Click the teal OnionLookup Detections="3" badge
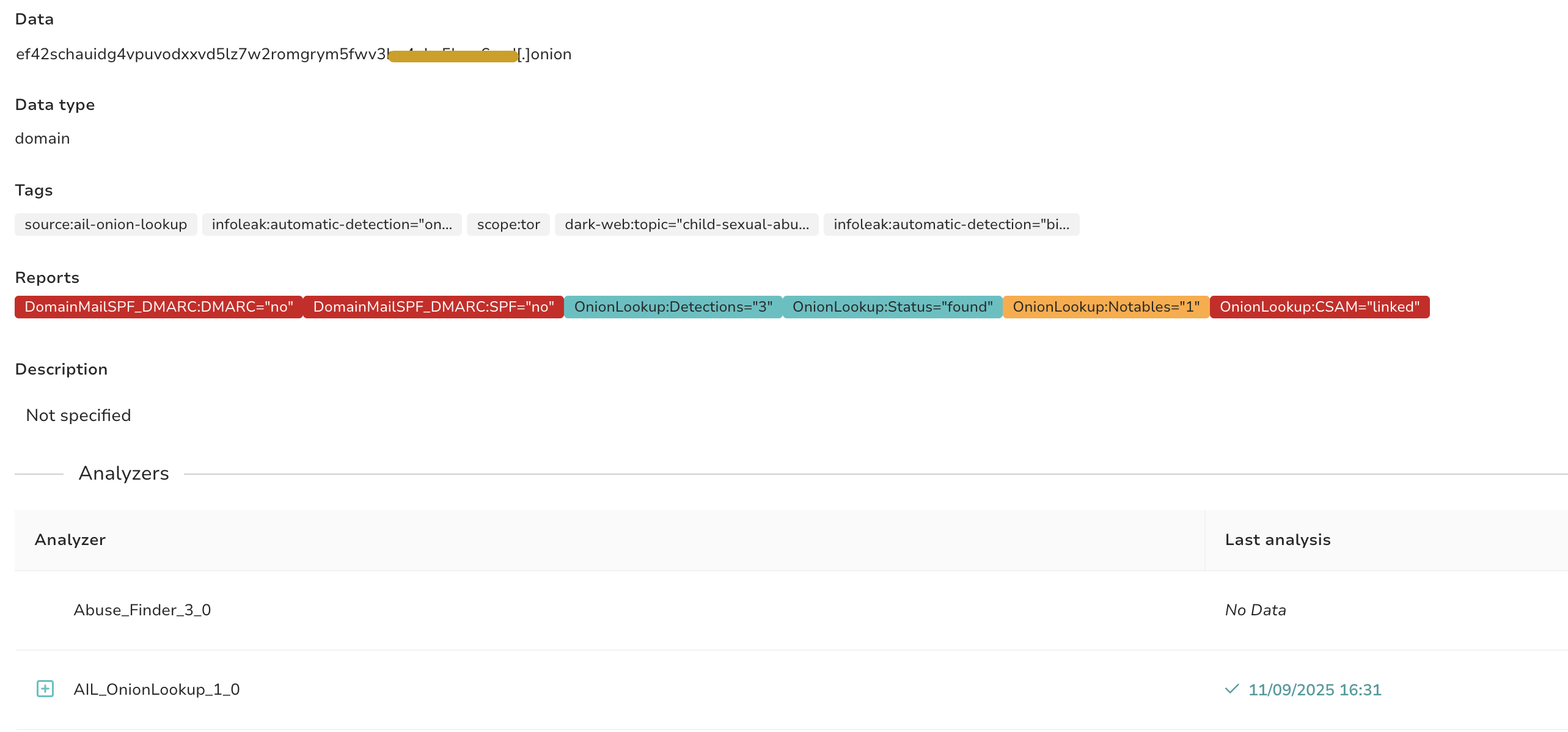 (x=673, y=307)
